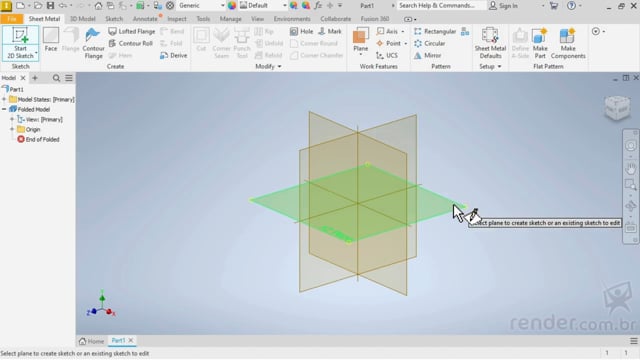Click the ViewCube in the viewport

click(617, 107)
